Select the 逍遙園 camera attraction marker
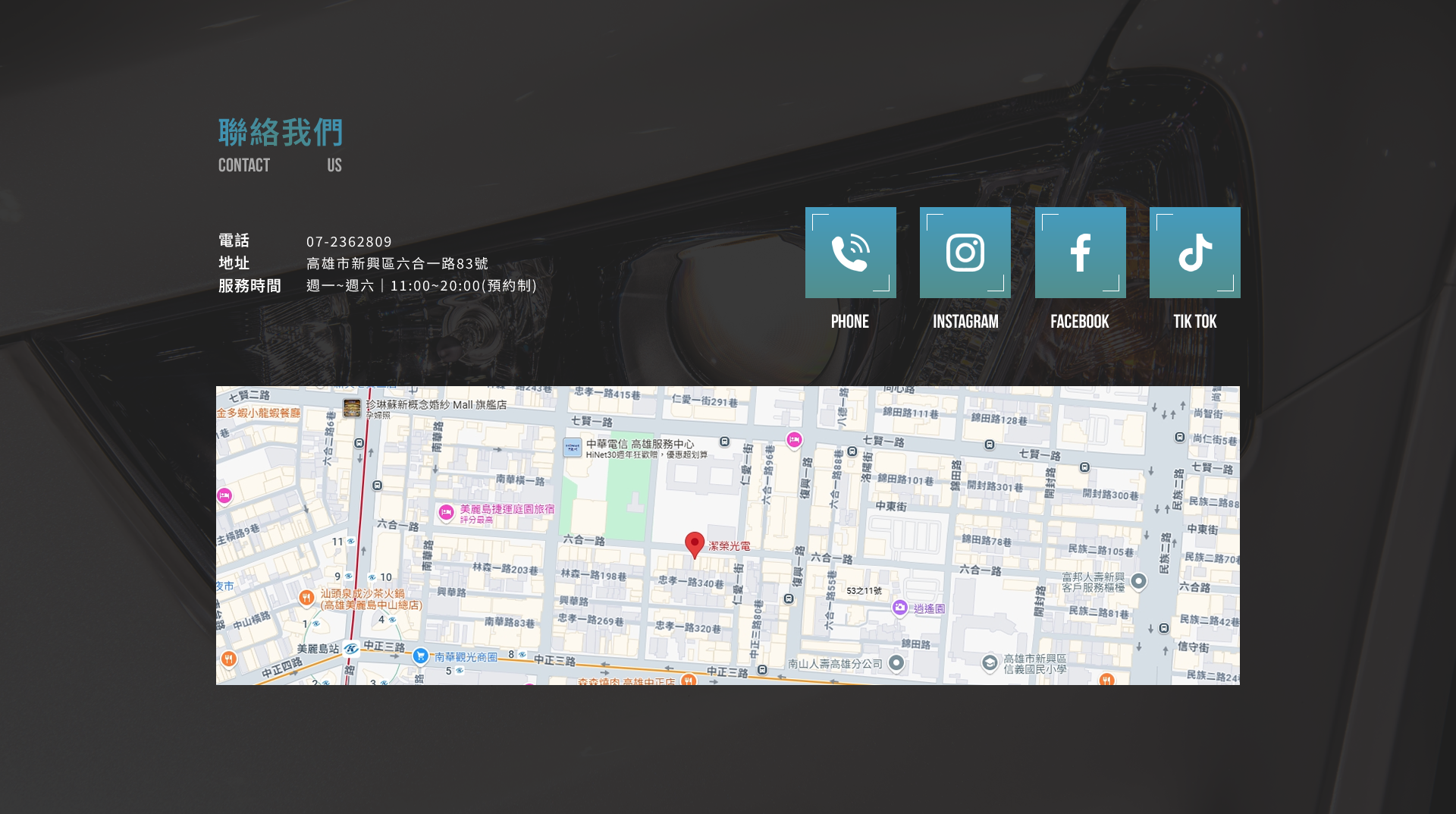 (x=899, y=608)
